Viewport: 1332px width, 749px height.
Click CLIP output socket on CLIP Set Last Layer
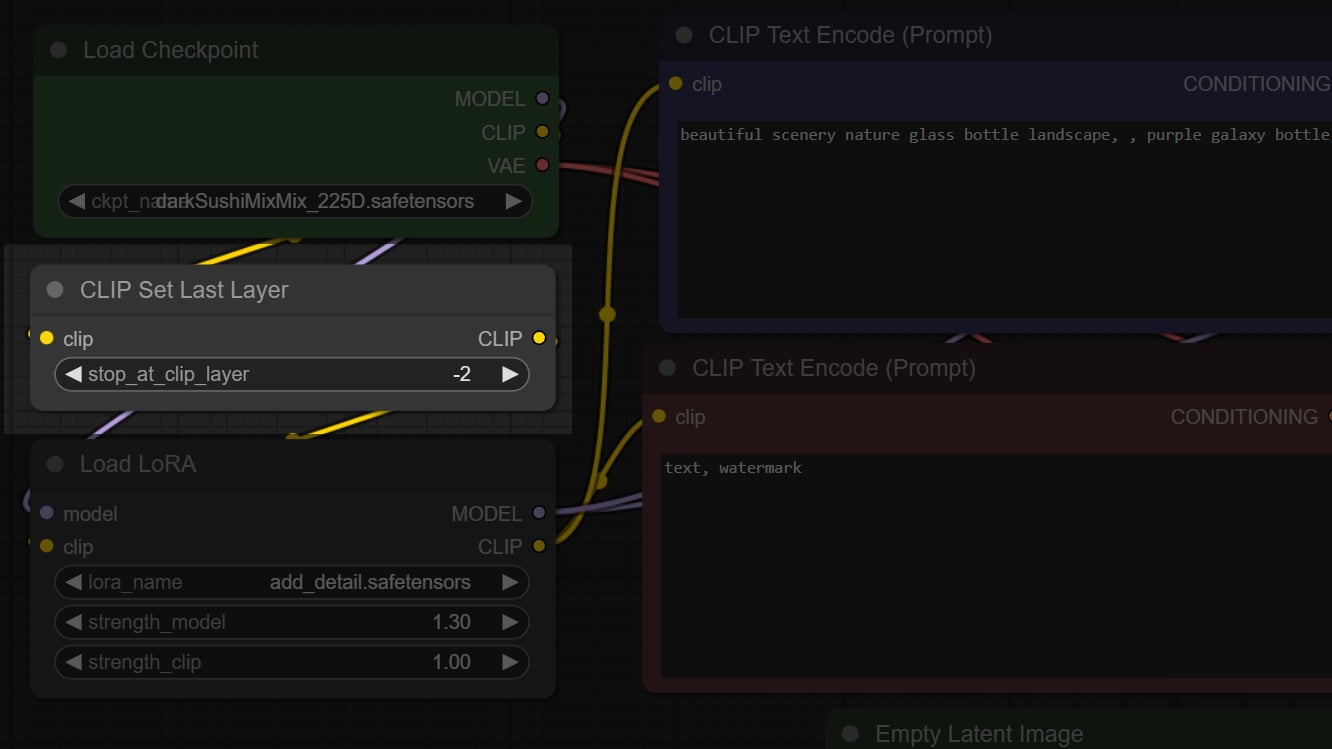click(539, 338)
